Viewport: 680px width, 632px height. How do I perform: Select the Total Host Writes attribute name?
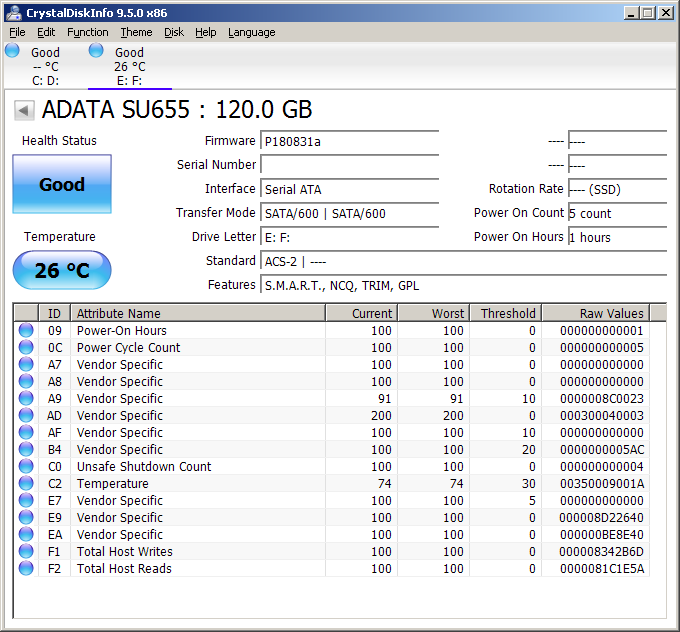point(124,551)
